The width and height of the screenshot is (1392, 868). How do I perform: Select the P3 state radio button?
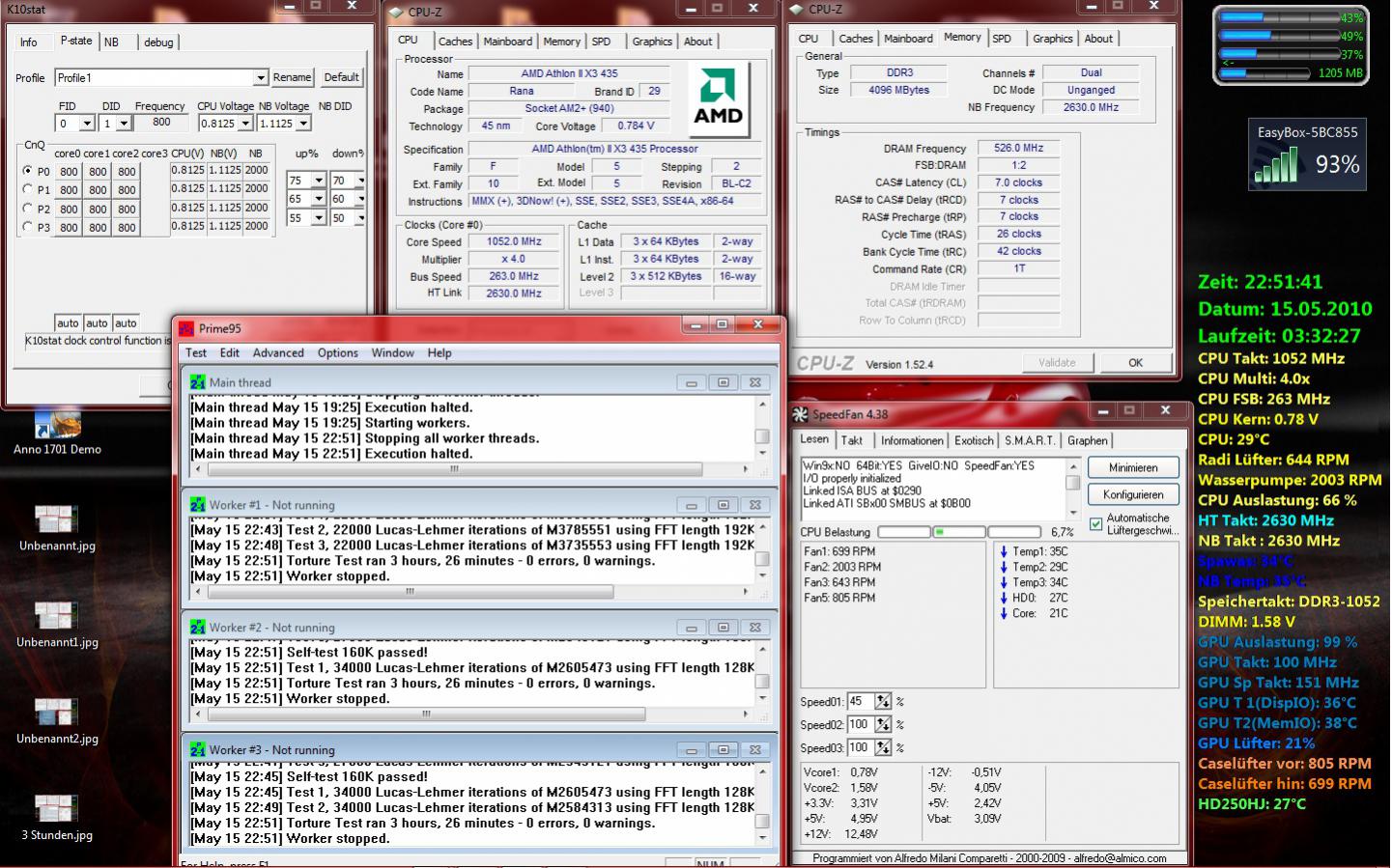[27, 226]
